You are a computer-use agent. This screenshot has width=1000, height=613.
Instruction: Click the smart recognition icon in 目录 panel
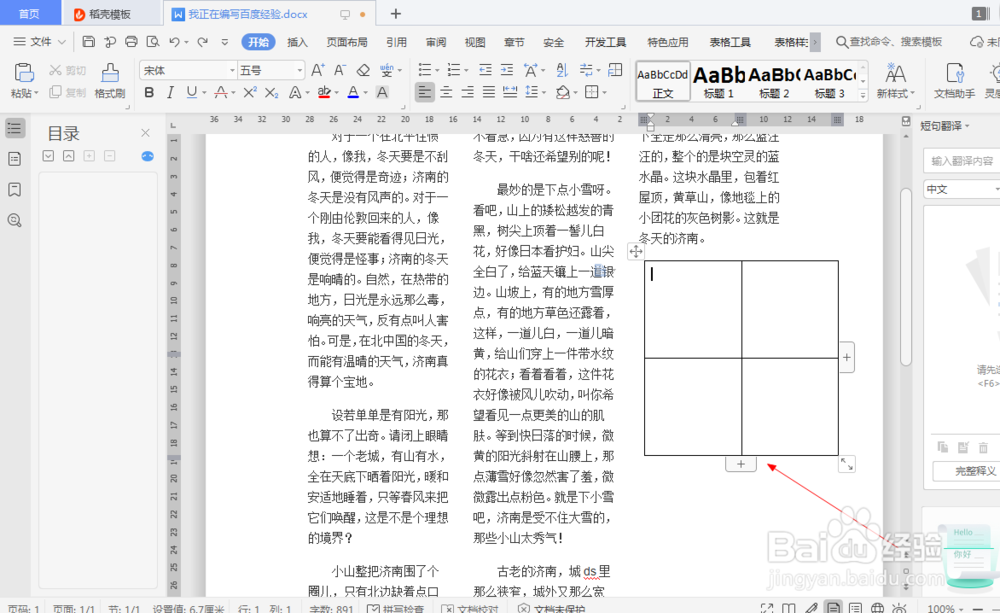pos(147,156)
